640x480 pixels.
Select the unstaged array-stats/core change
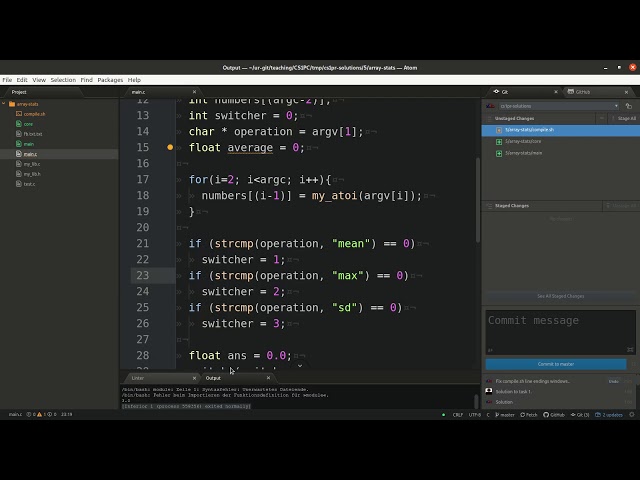click(561, 142)
